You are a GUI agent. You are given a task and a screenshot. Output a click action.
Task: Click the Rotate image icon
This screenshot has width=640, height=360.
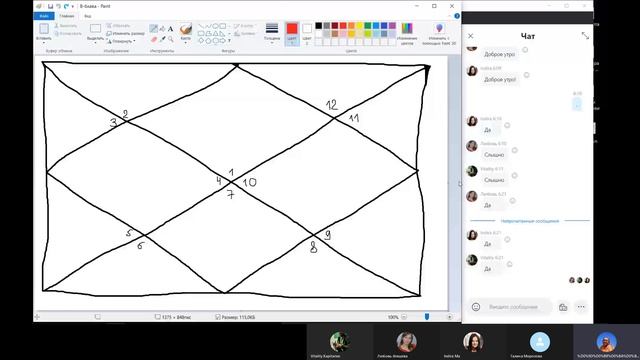pos(109,41)
